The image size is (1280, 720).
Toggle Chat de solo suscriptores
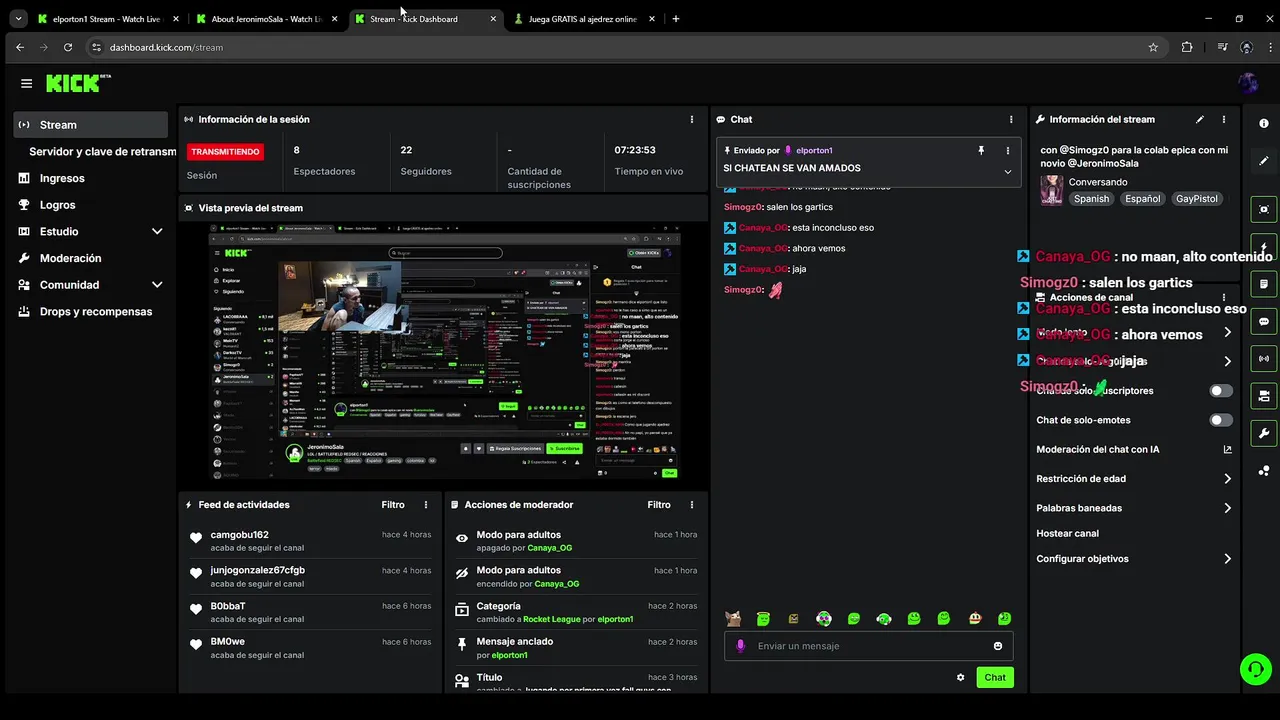pyautogui.click(x=1221, y=391)
